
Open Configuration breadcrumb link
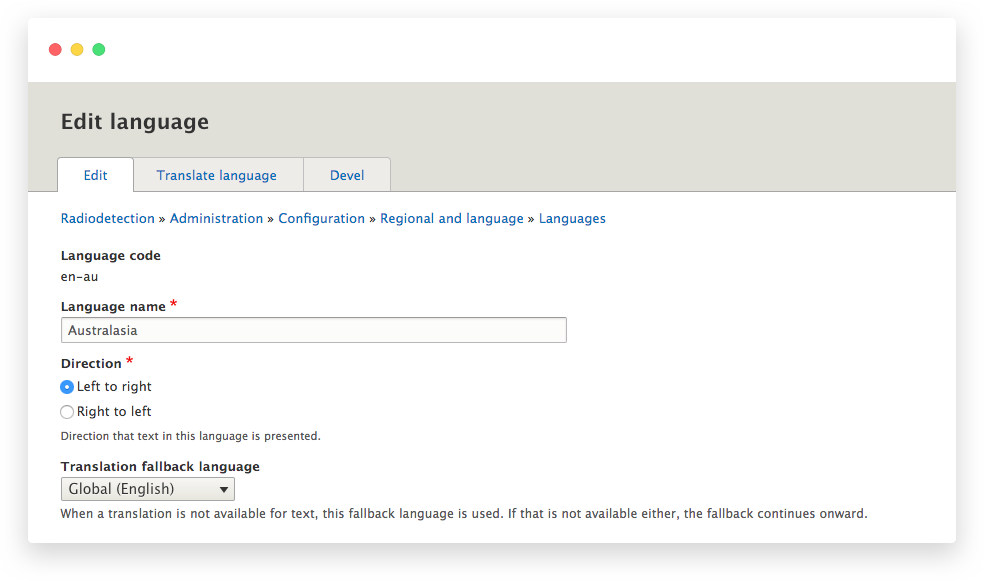(321, 218)
